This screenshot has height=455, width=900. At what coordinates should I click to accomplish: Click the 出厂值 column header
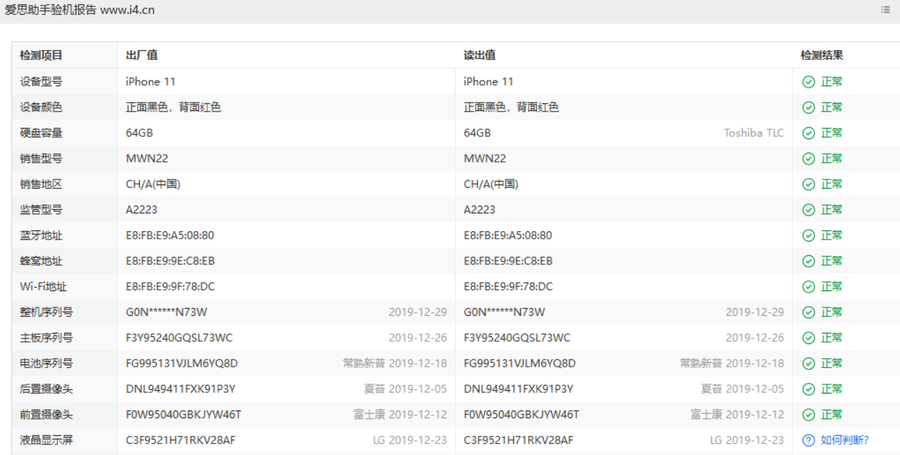click(141, 56)
